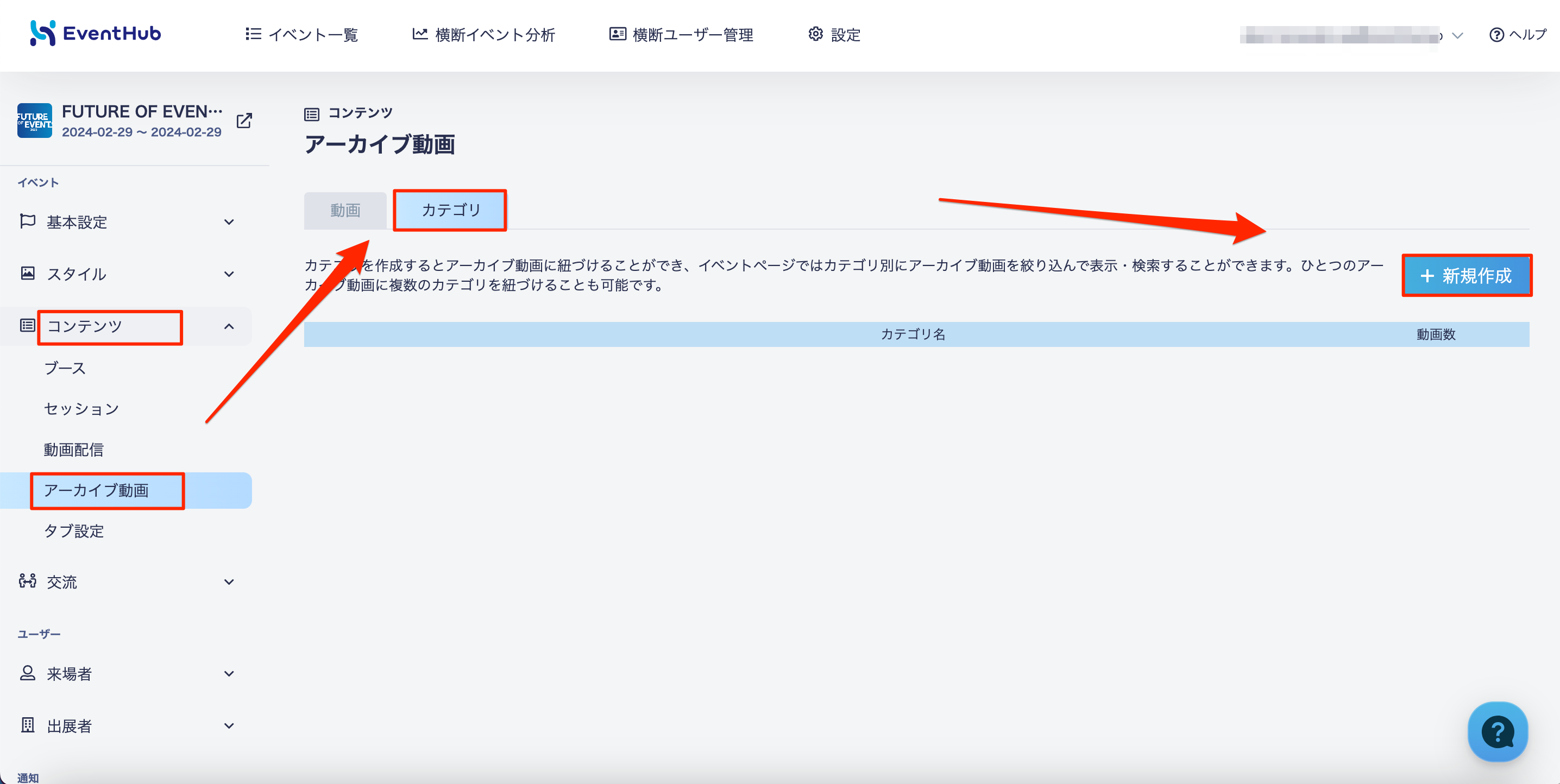Click the FUTURE OF EVEN… event title
Screen dimensions: 1560x784
(x=142, y=111)
